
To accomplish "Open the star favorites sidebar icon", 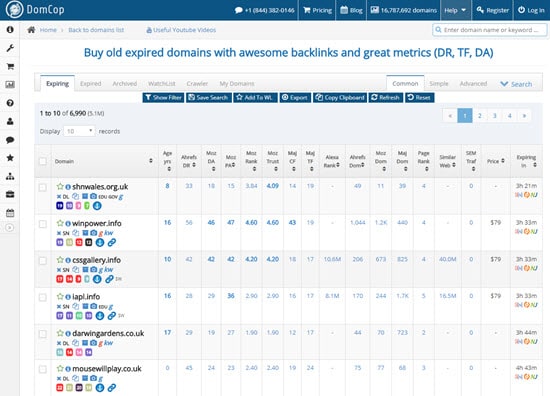I will tap(10, 158).
